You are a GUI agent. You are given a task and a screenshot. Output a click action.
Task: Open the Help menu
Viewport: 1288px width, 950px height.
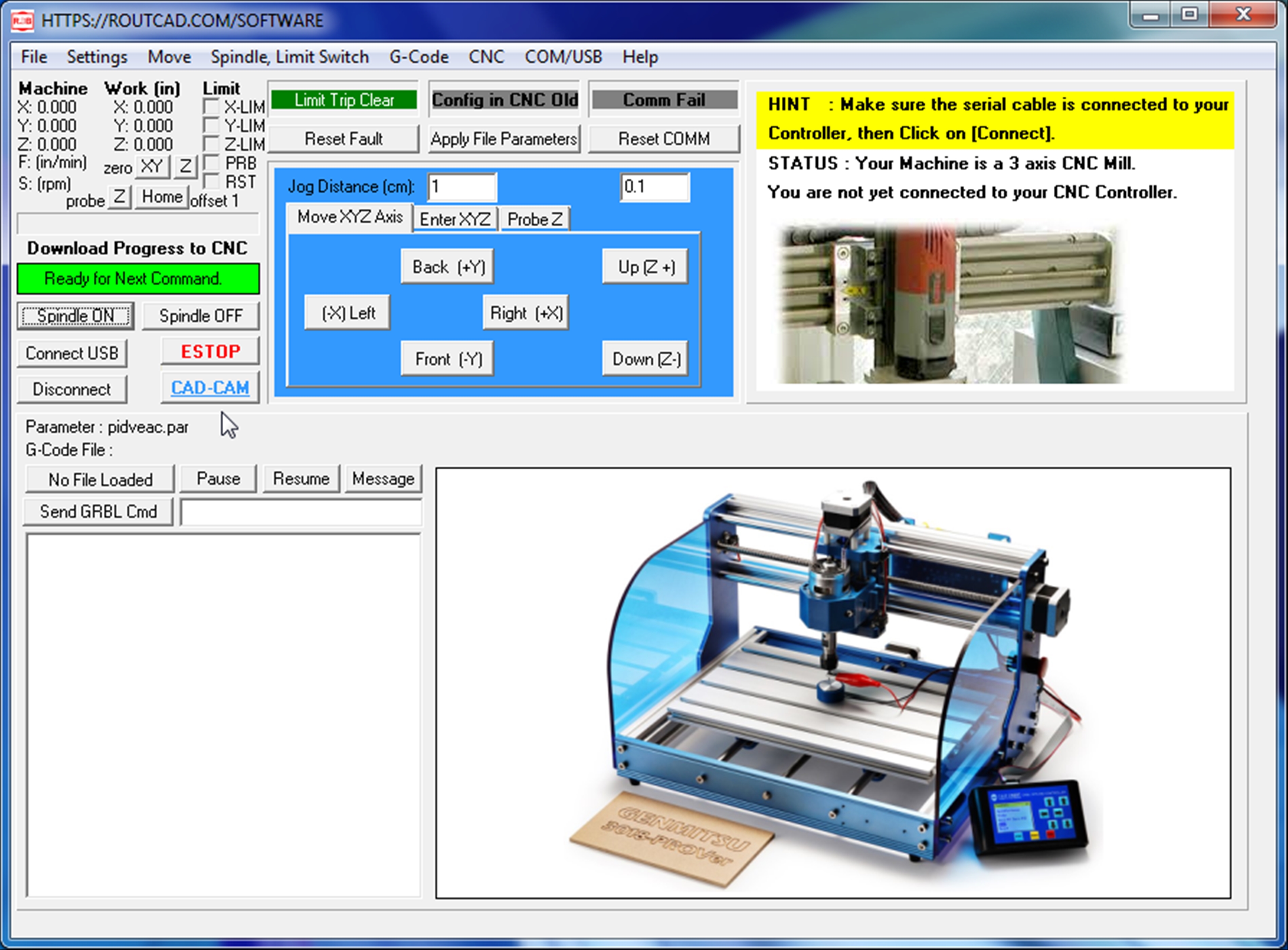point(640,57)
